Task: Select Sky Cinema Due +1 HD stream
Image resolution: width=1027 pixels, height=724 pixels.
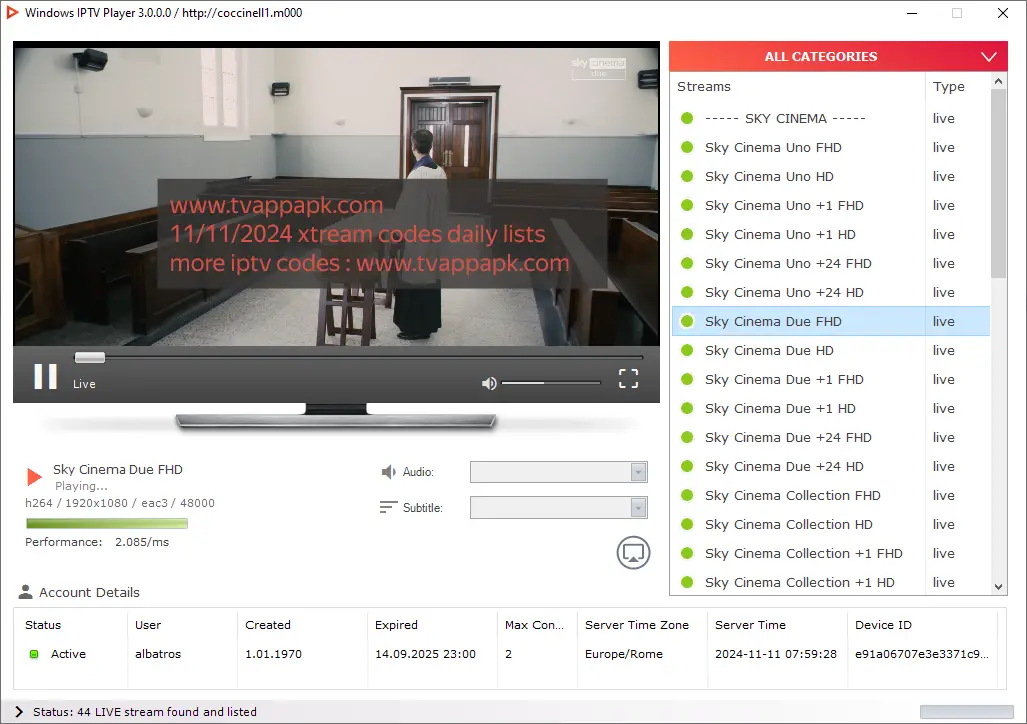Action: point(831,408)
